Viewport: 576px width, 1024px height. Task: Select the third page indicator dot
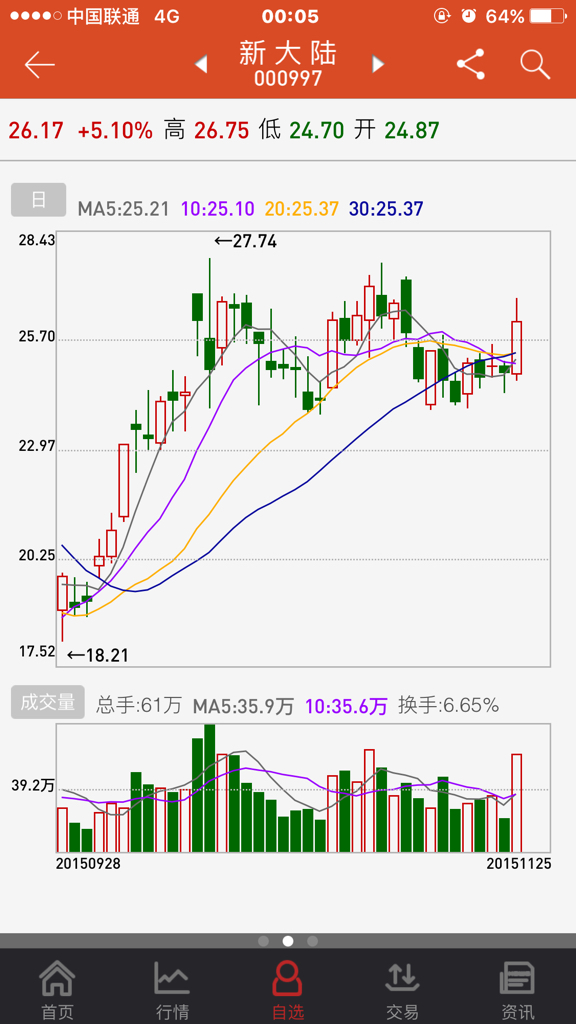pyautogui.click(x=312, y=941)
